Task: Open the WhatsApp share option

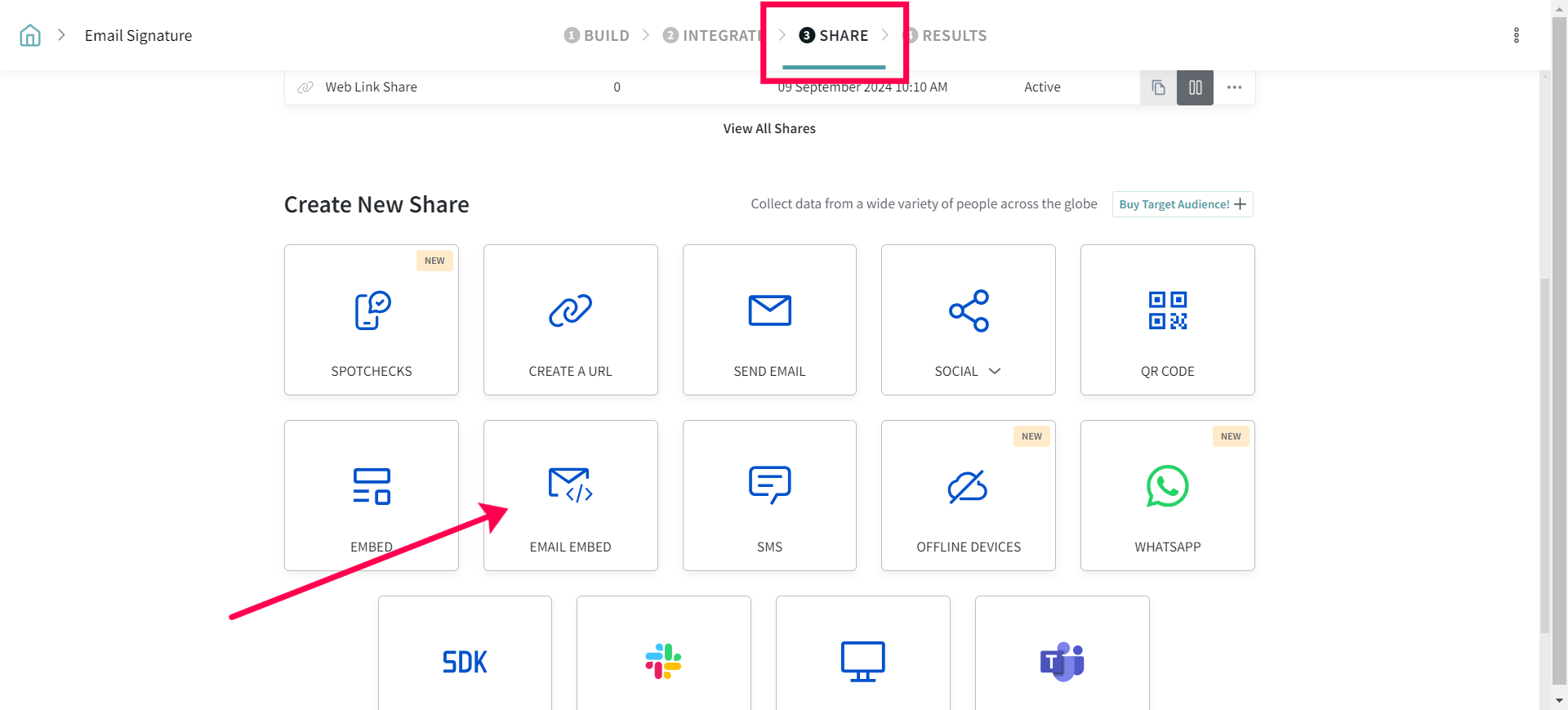Action: (1167, 495)
